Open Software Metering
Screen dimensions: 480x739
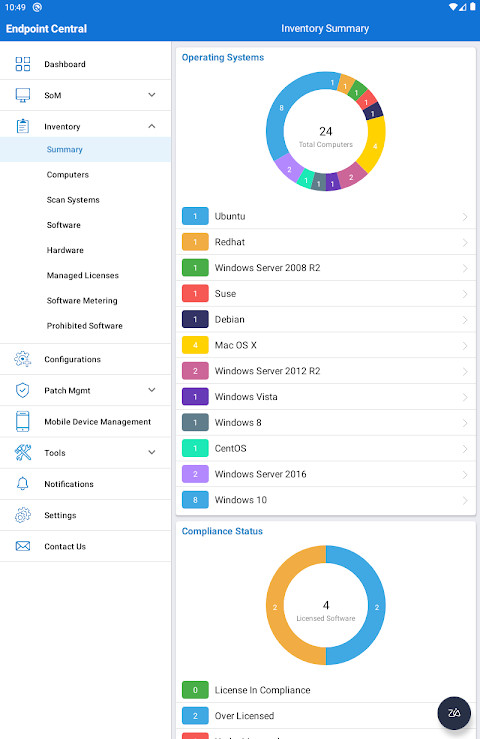pos(85,301)
